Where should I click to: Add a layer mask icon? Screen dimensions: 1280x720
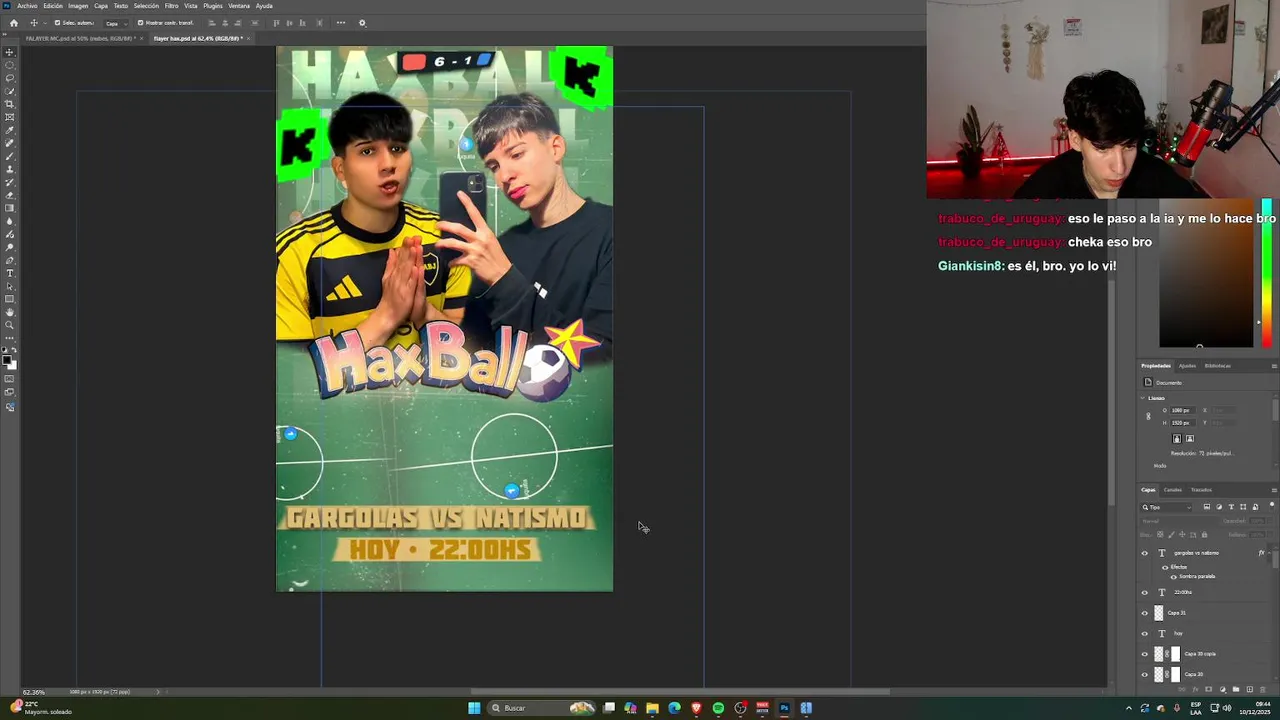1208,689
